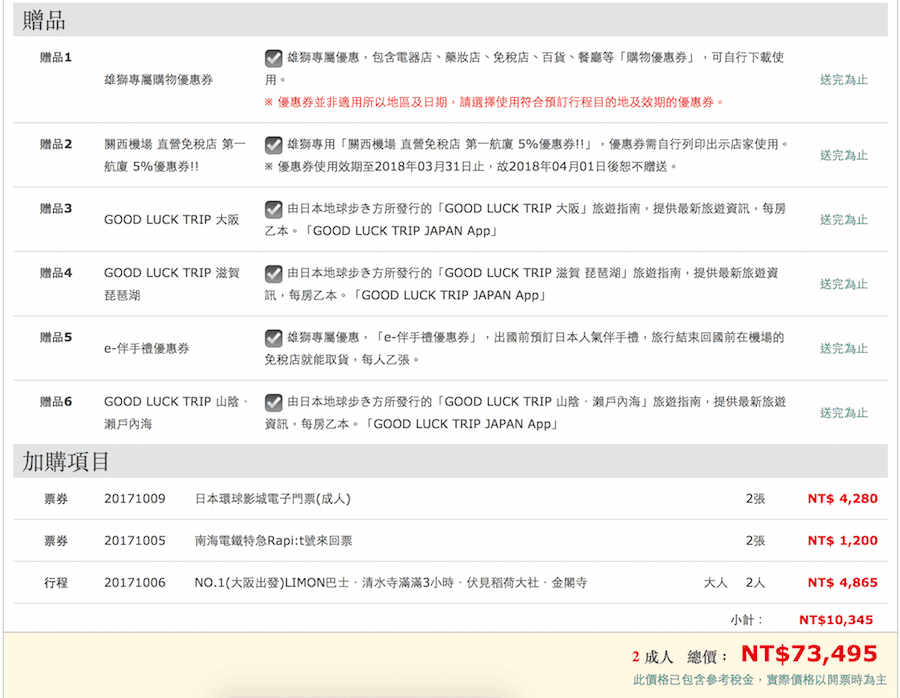The width and height of the screenshot is (900, 698).
Task: Disable the GOOD LUCK TRIP 大阪 gift checkbox
Action: point(274,210)
